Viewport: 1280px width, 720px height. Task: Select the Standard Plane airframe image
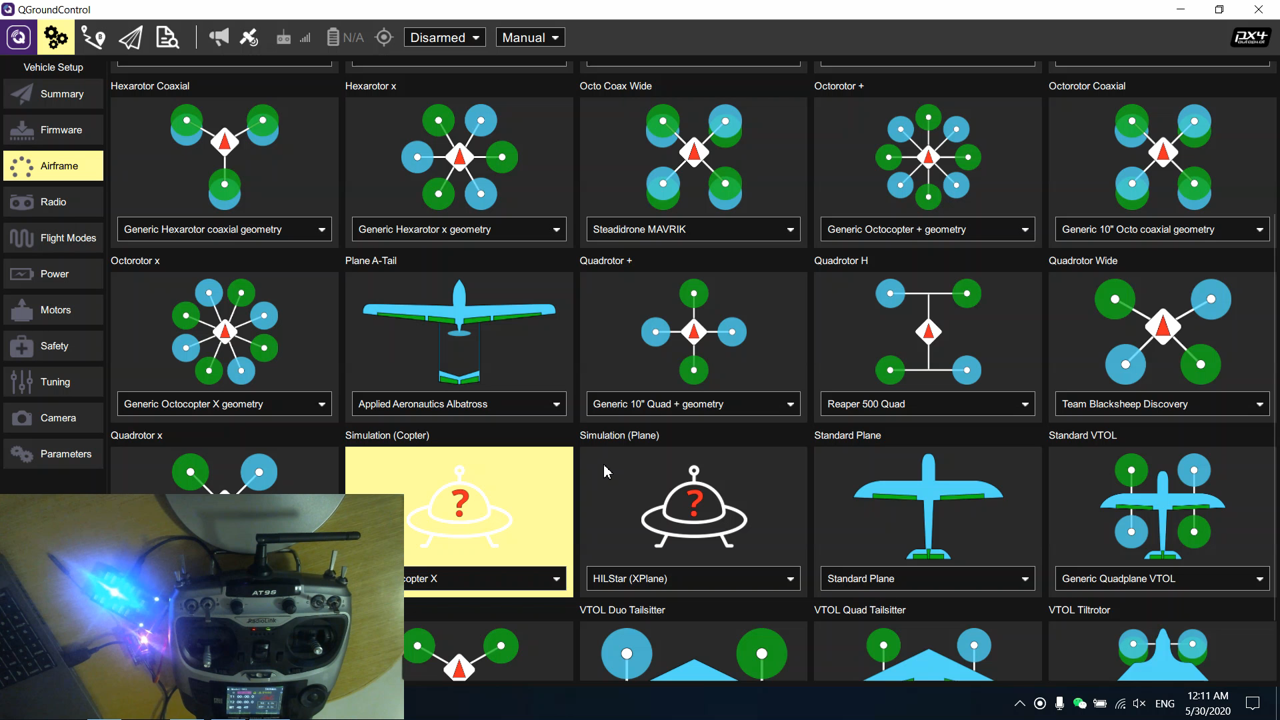point(928,506)
